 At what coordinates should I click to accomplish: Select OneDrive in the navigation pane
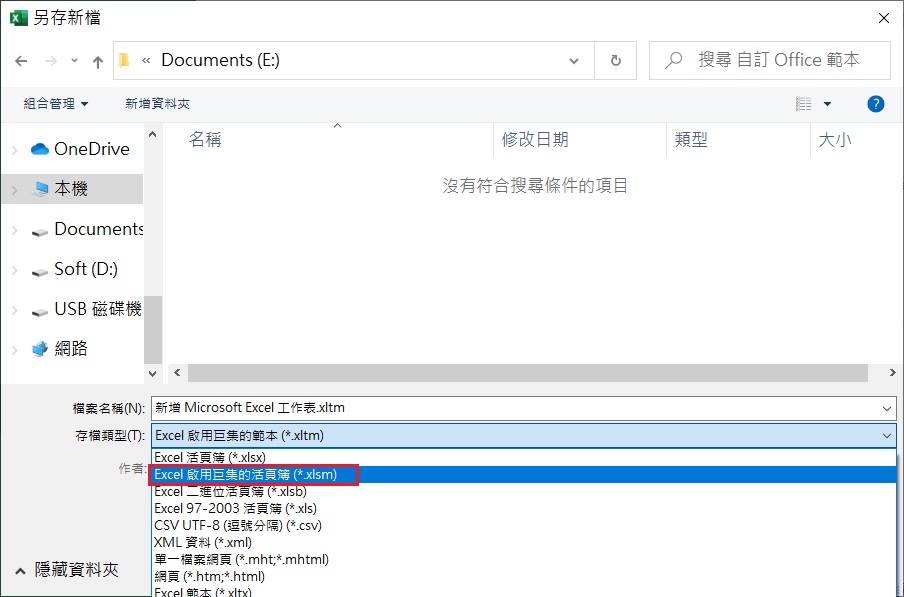(x=92, y=149)
